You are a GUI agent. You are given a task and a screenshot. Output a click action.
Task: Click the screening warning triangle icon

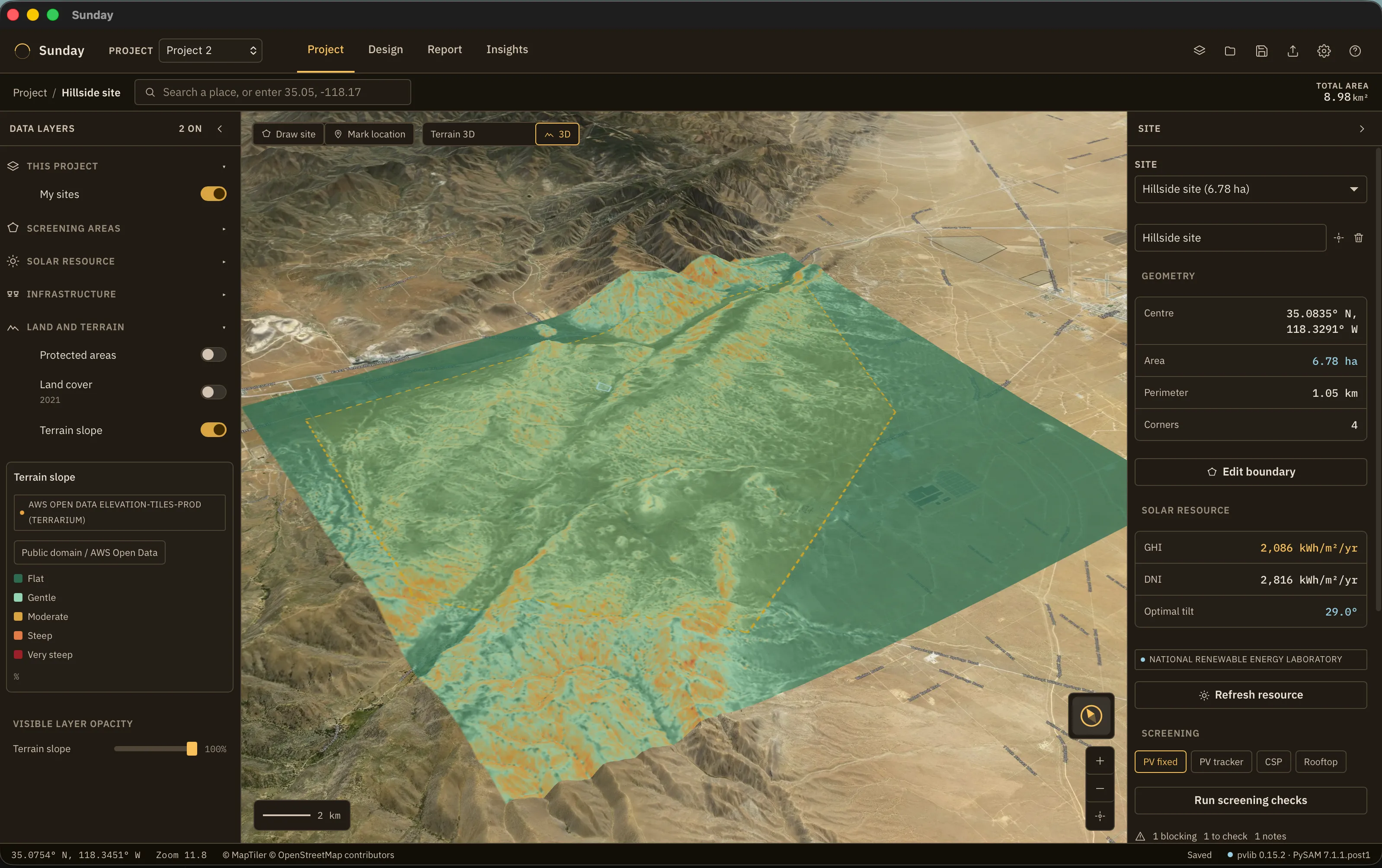coord(1140,836)
